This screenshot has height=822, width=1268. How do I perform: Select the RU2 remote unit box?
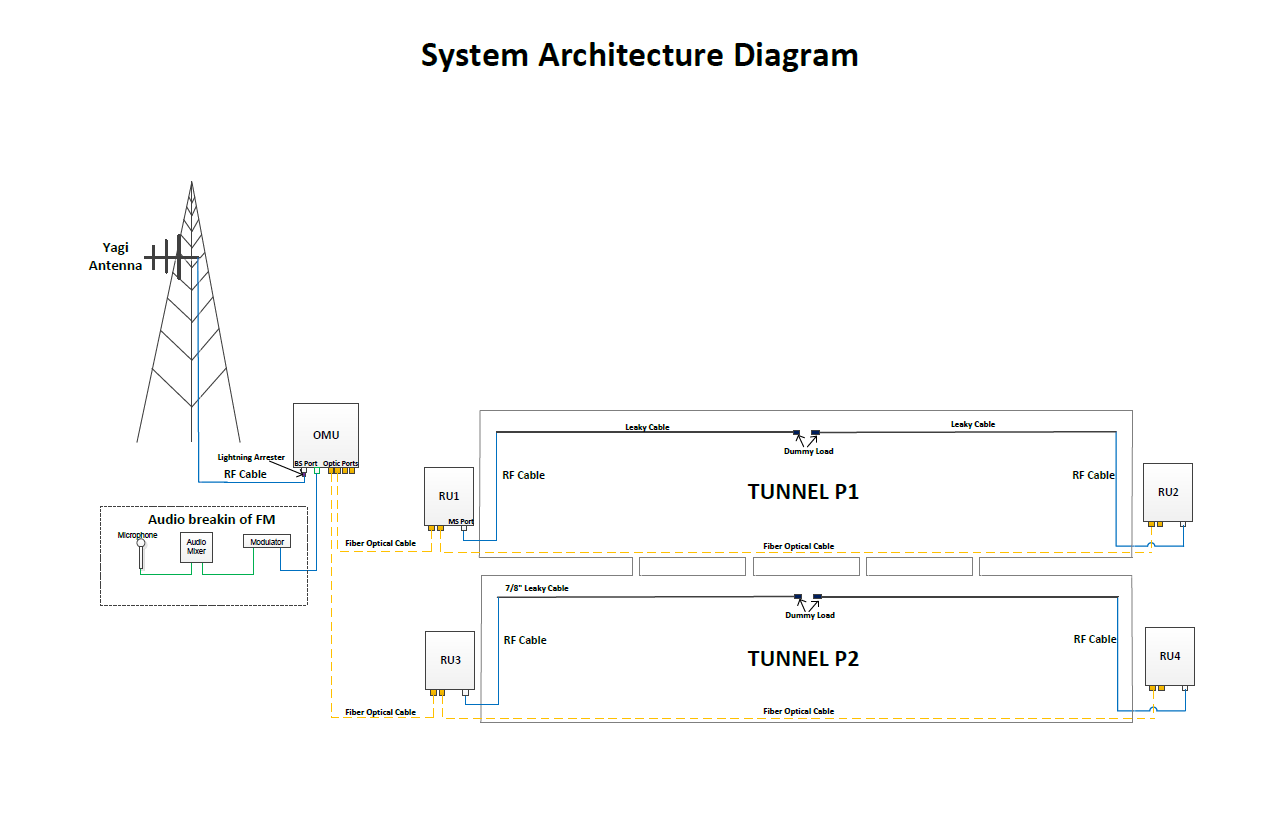pos(1168,492)
